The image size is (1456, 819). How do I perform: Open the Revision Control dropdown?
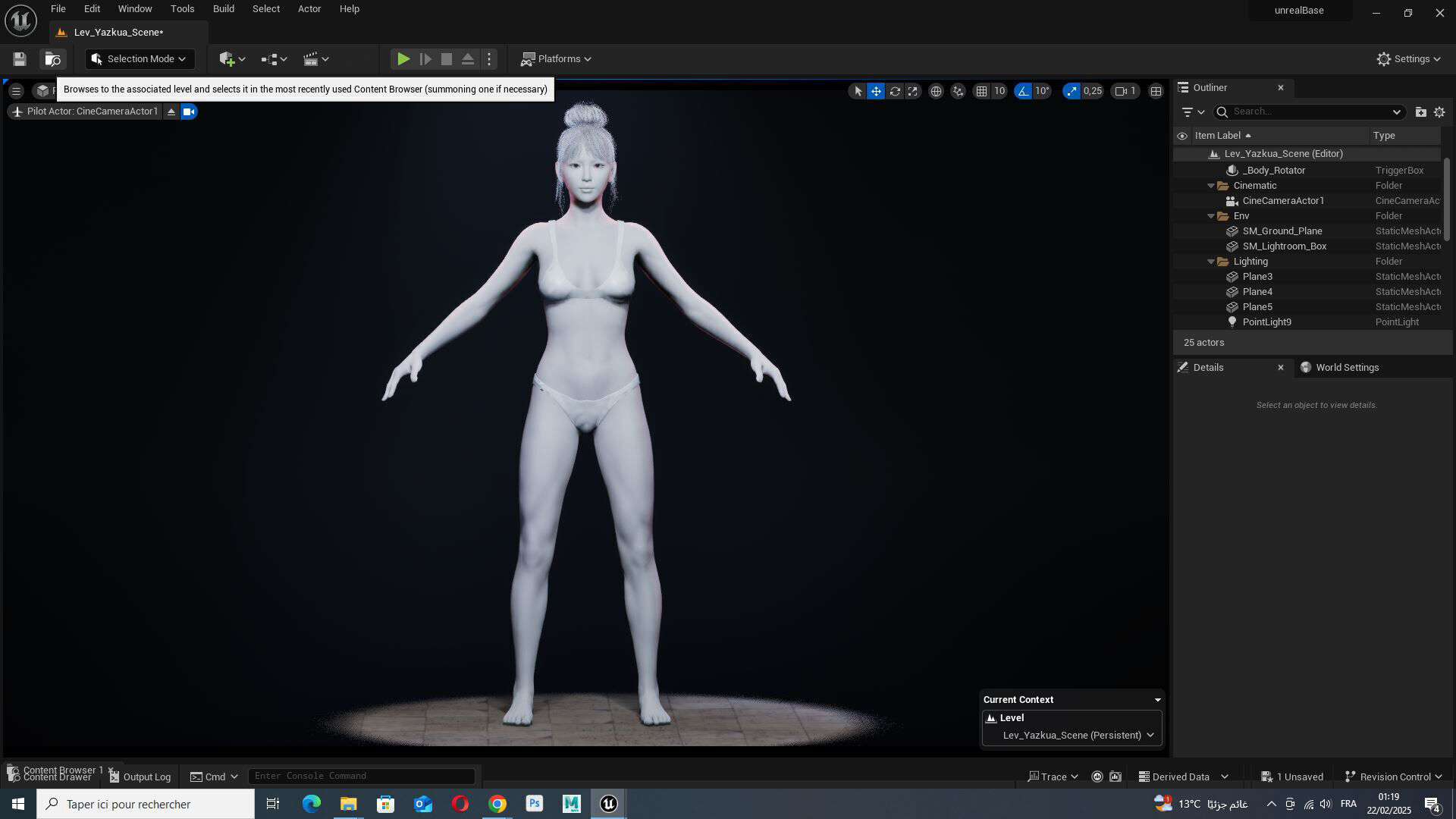point(1394,777)
